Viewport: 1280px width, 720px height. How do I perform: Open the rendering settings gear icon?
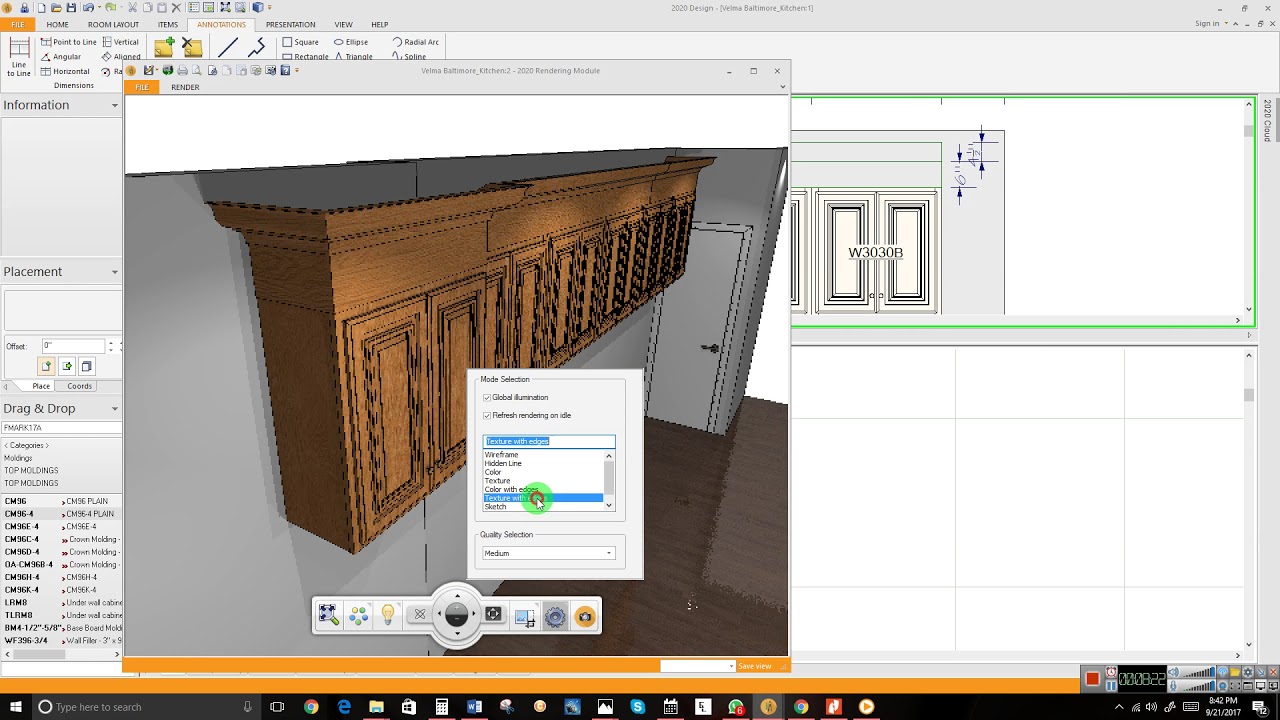[x=556, y=617]
